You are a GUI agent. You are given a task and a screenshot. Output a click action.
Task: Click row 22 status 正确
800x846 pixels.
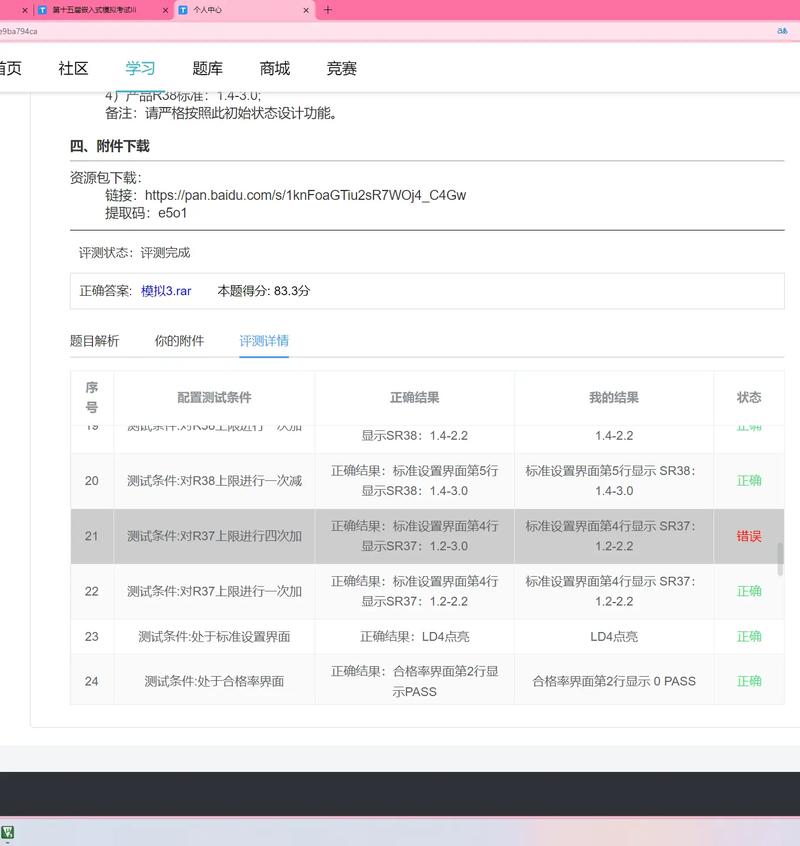click(749, 592)
